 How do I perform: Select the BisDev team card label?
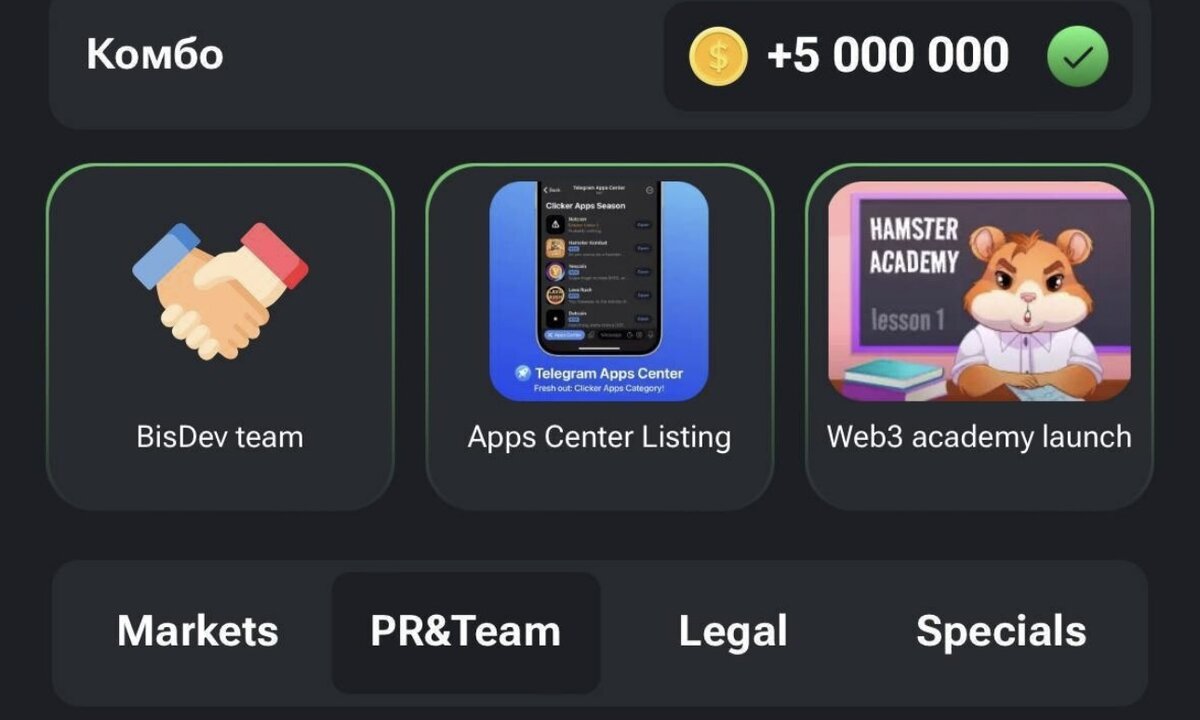pyautogui.click(x=220, y=437)
